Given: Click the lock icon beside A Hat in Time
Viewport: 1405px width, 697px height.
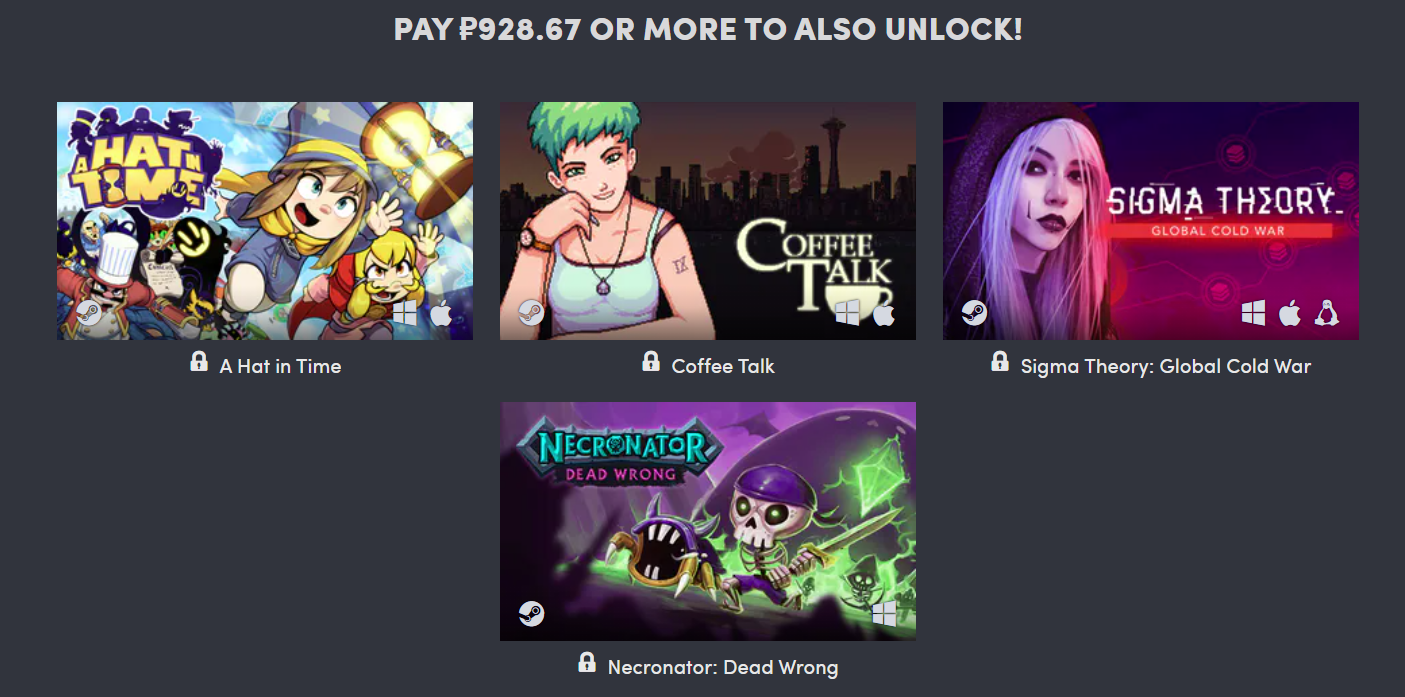Looking at the screenshot, I should 199,361.
